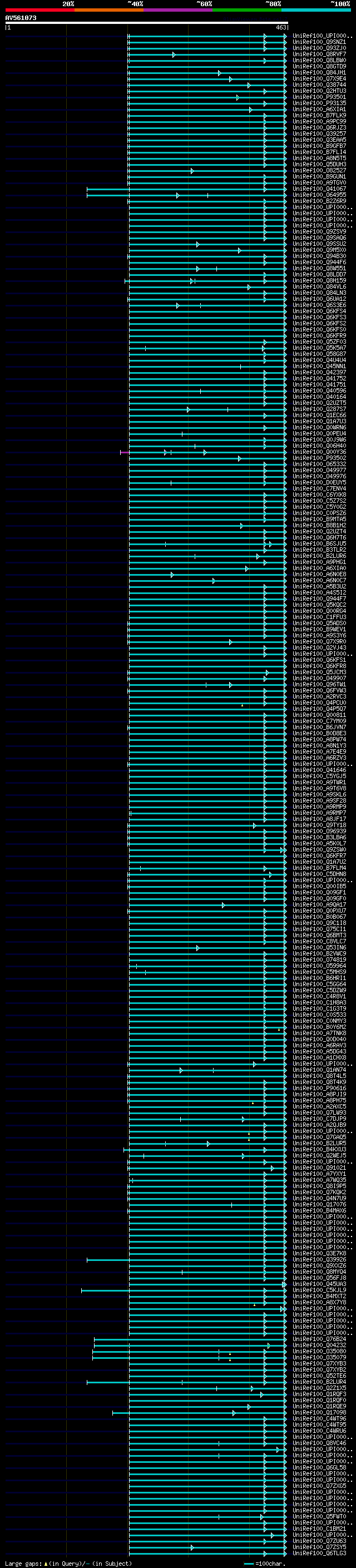Click the white query sequence bar
The width and height of the screenshot is (356, 1568).
coord(147,23)
